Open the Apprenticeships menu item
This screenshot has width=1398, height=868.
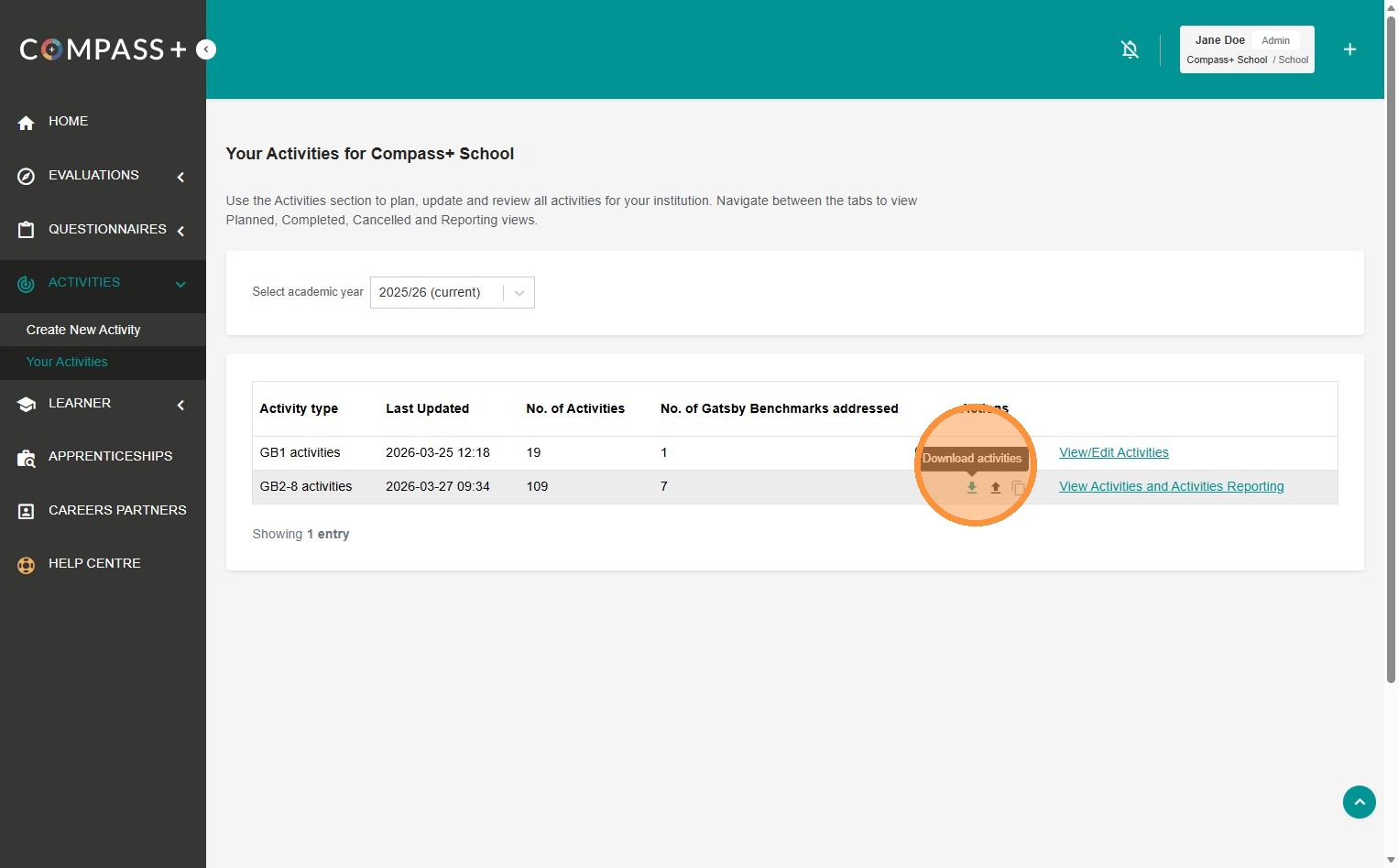[110, 456]
